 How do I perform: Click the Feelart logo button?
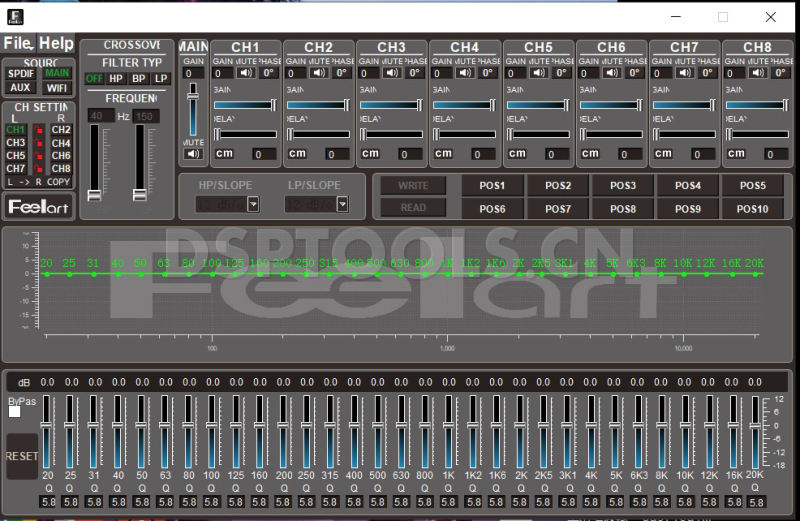(x=38, y=207)
